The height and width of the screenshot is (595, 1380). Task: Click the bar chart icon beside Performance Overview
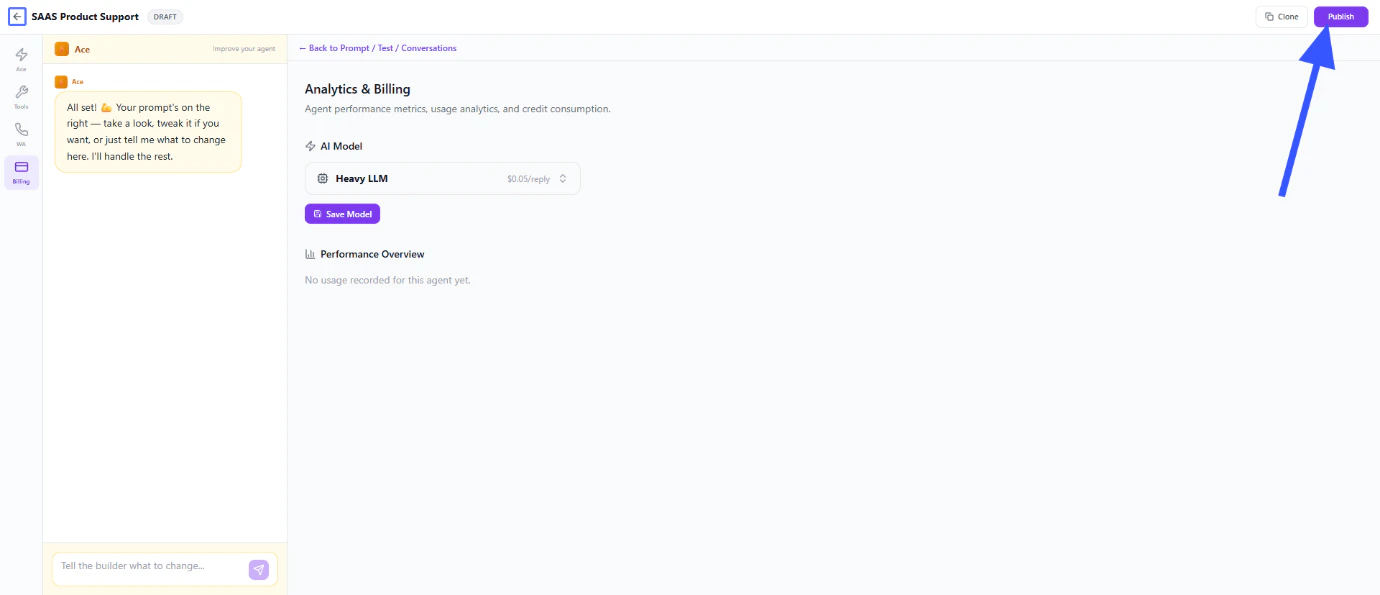(x=310, y=254)
